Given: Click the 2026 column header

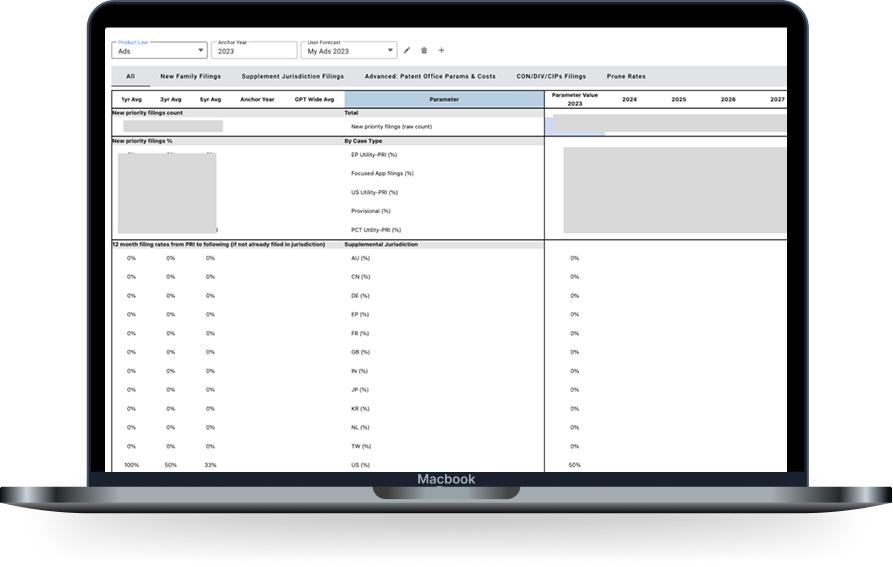Looking at the screenshot, I should click(x=728, y=99).
